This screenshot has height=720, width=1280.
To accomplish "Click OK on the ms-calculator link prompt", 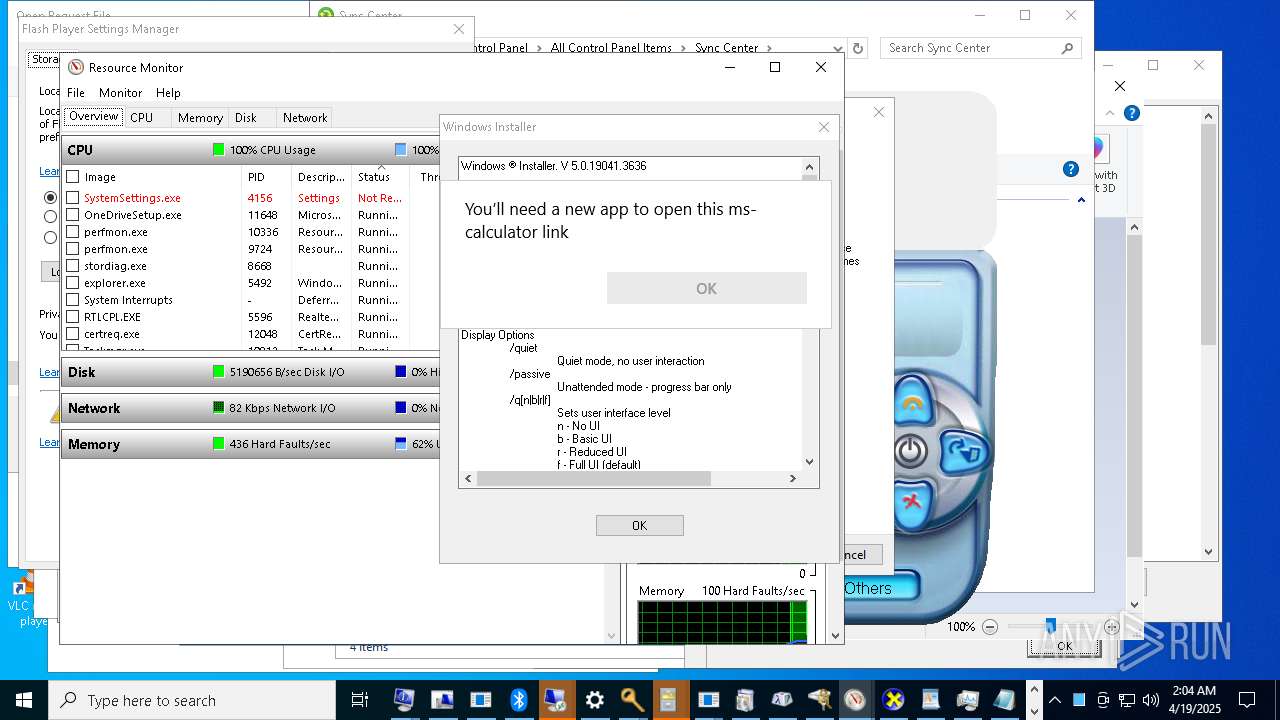I will click(x=706, y=288).
